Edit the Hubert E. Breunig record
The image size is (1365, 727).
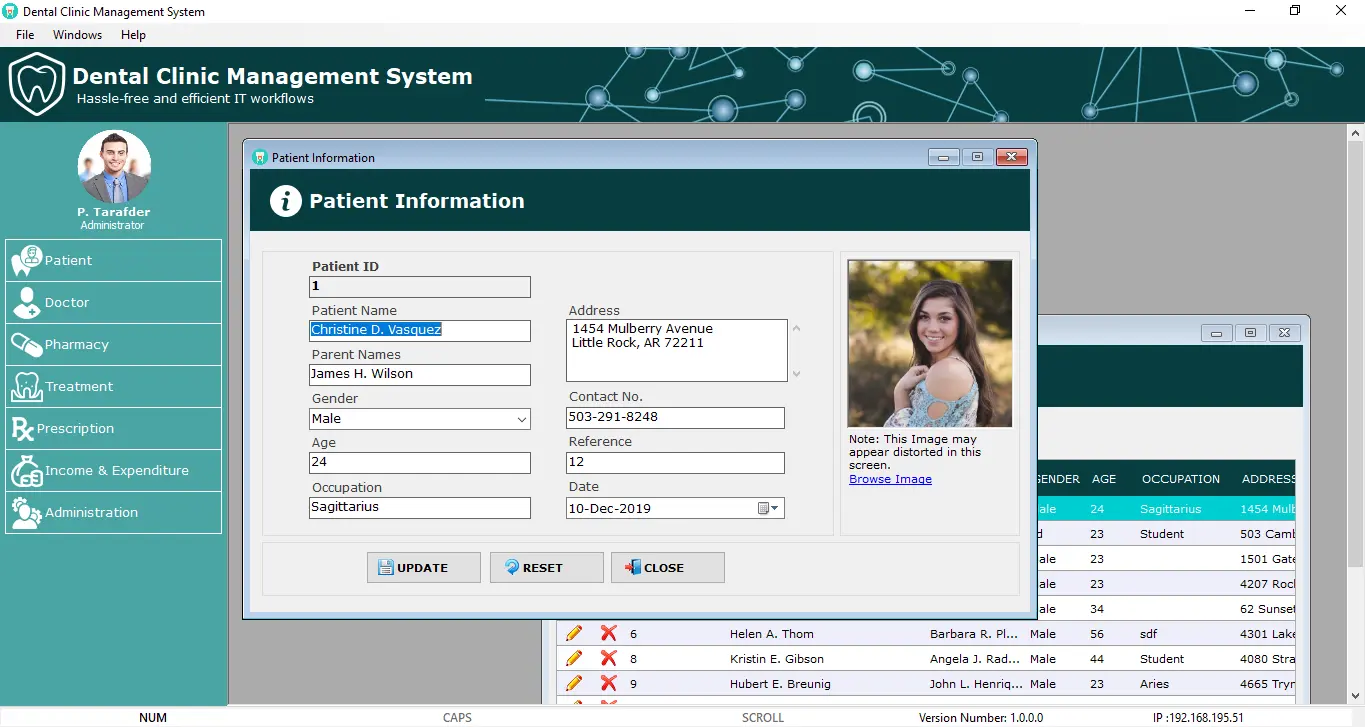click(x=574, y=683)
